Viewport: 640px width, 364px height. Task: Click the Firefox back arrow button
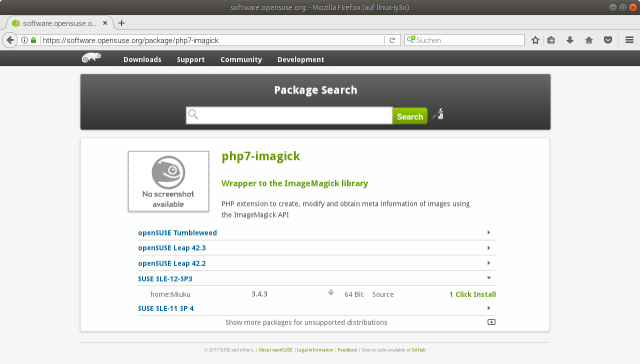(x=10, y=40)
